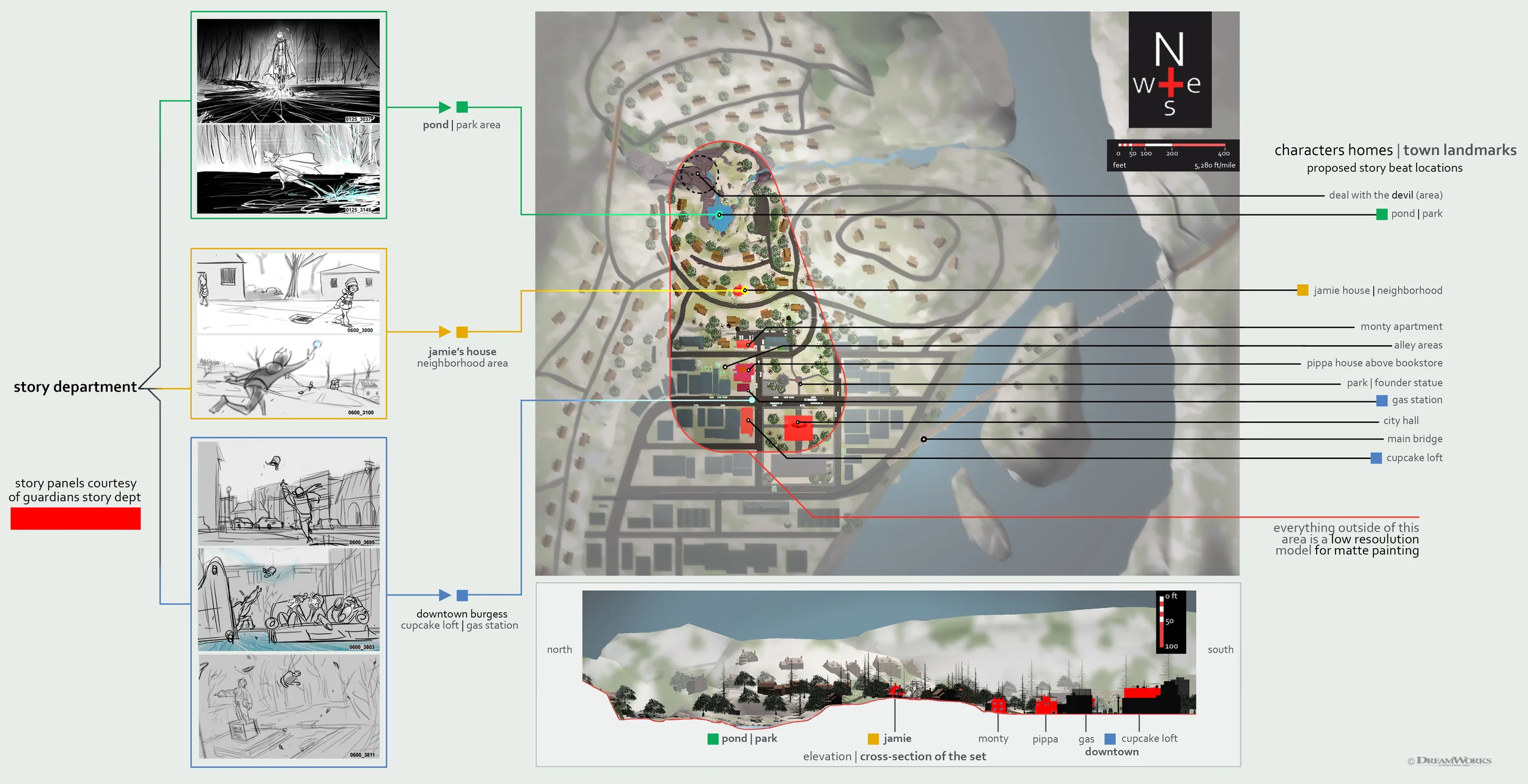The width and height of the screenshot is (1528, 784).
Task: Click the north compass rose icon
Action: click(x=1170, y=70)
